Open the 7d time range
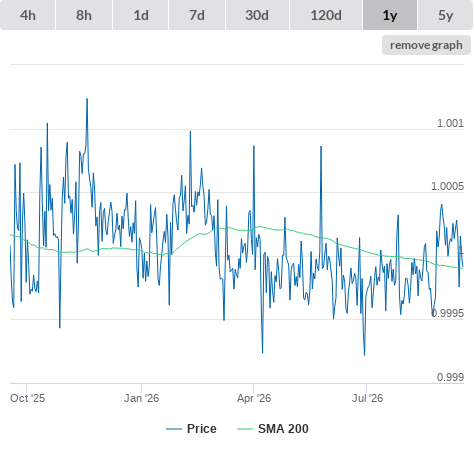Screen dimensions: 474x455 (197, 15)
